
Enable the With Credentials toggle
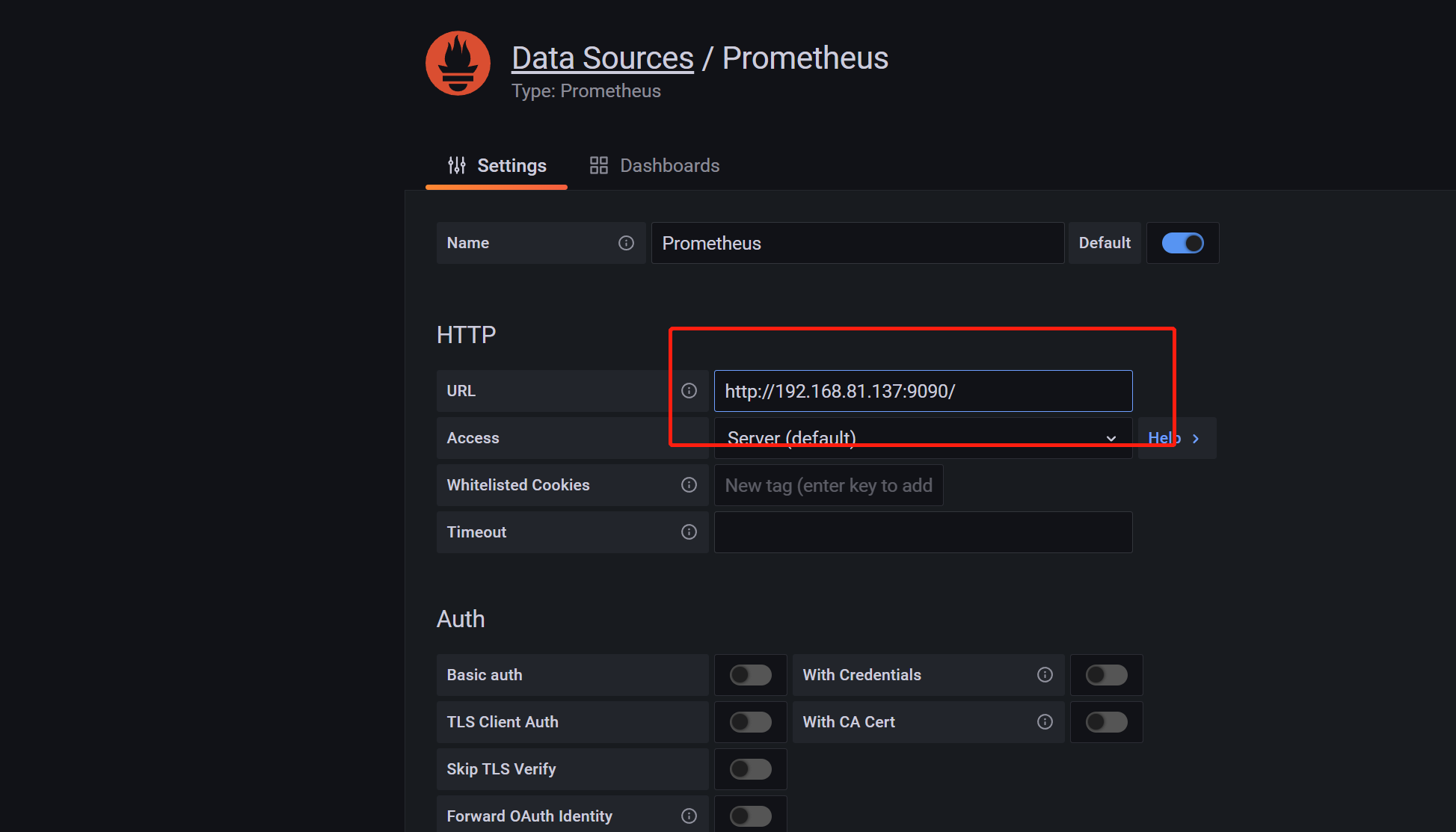[x=1107, y=675]
